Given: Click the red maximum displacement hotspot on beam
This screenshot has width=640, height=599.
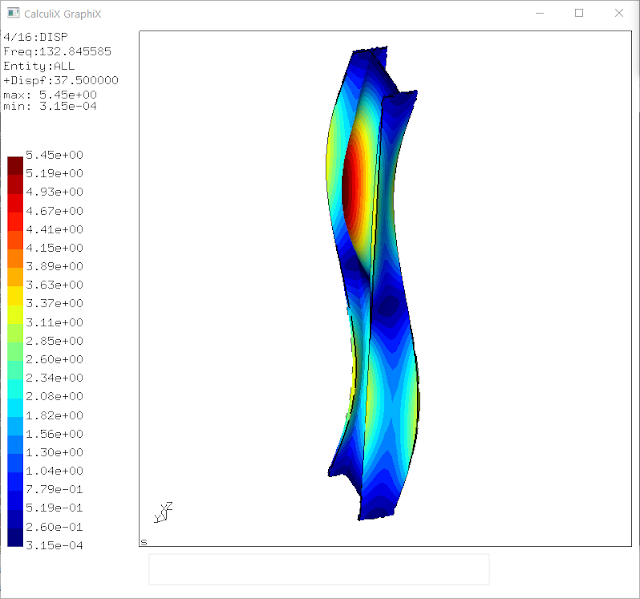Looking at the screenshot, I should point(350,184).
